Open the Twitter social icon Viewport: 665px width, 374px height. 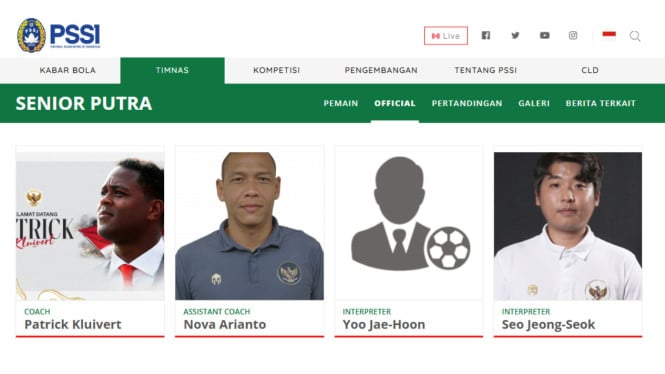tap(515, 36)
